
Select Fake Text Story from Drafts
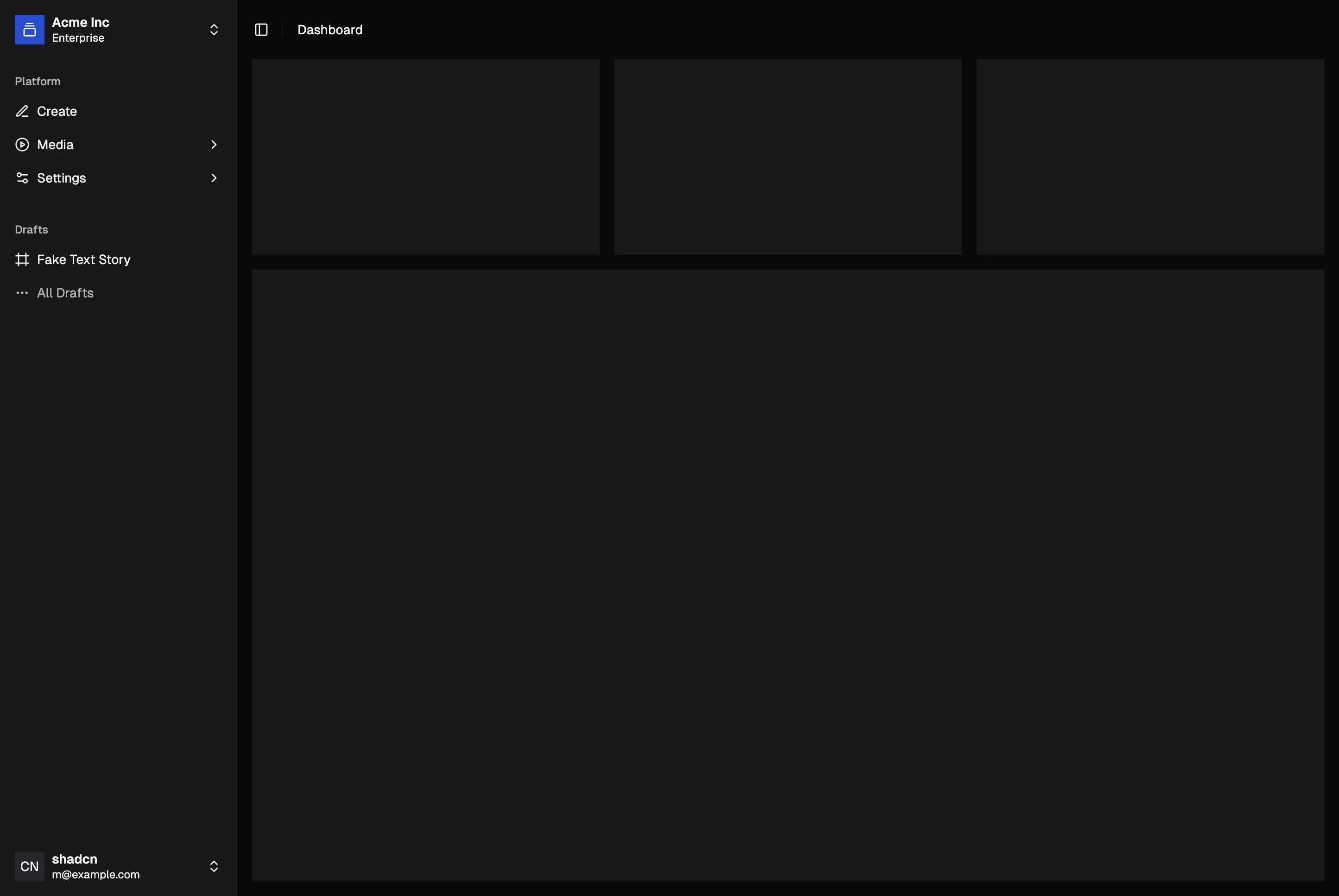click(x=83, y=260)
